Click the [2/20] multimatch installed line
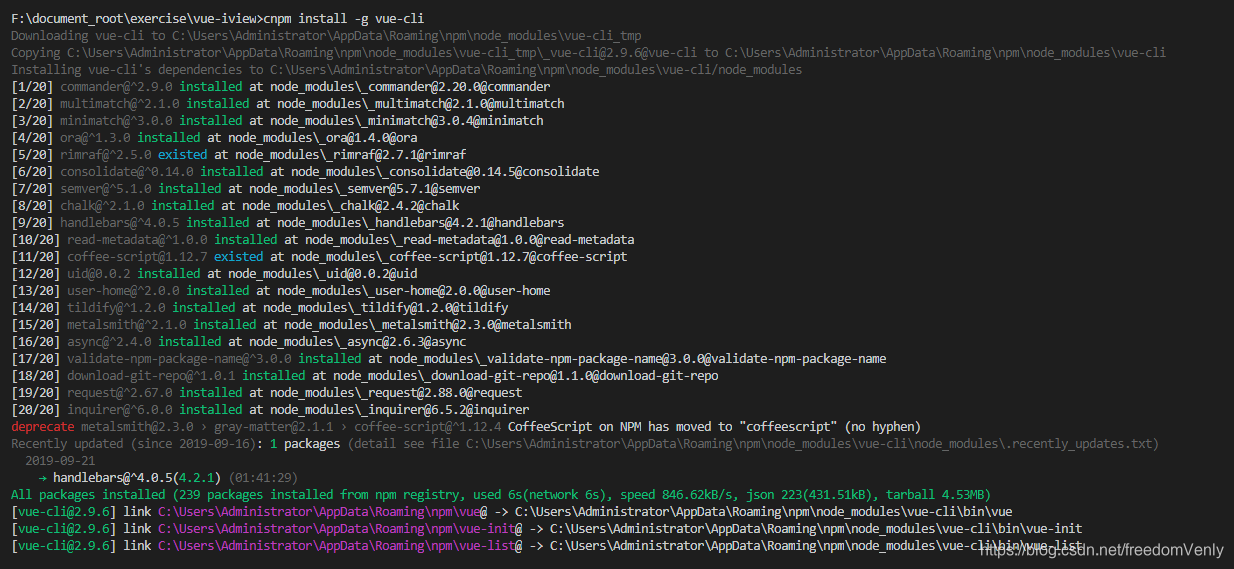This screenshot has width=1234, height=569. tap(288, 103)
